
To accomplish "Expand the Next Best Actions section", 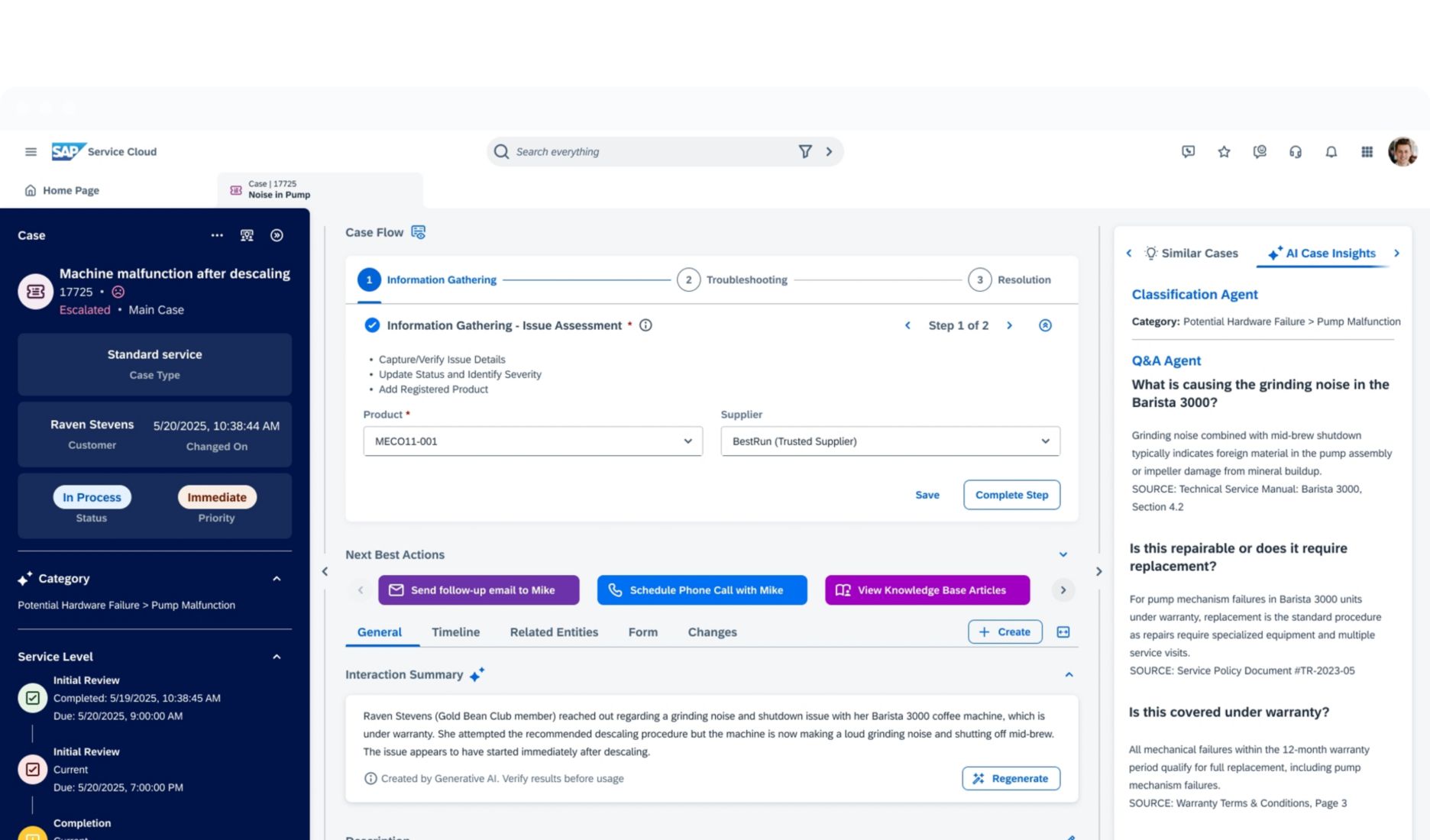I will (x=1063, y=554).
